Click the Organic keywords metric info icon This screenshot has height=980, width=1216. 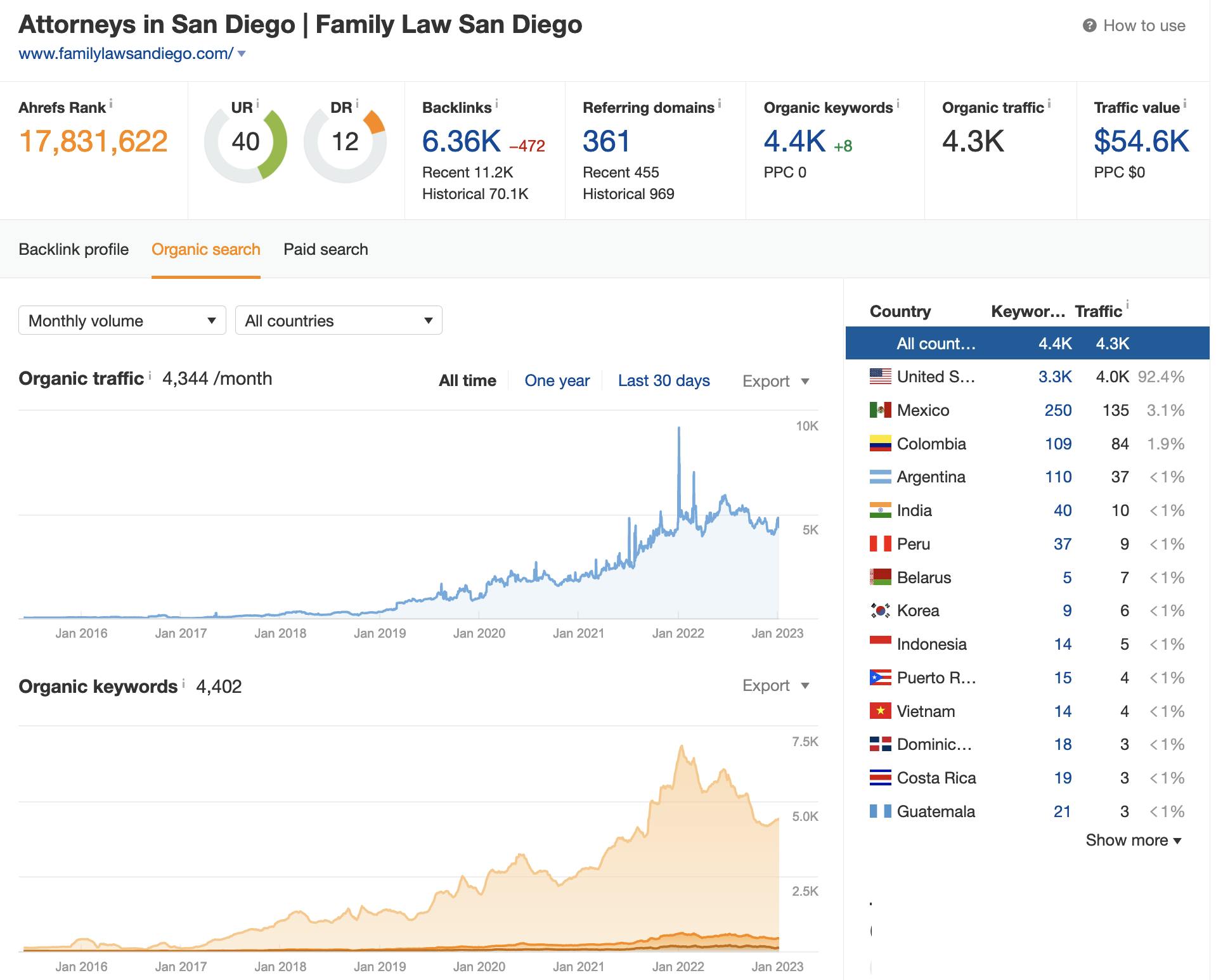(898, 103)
